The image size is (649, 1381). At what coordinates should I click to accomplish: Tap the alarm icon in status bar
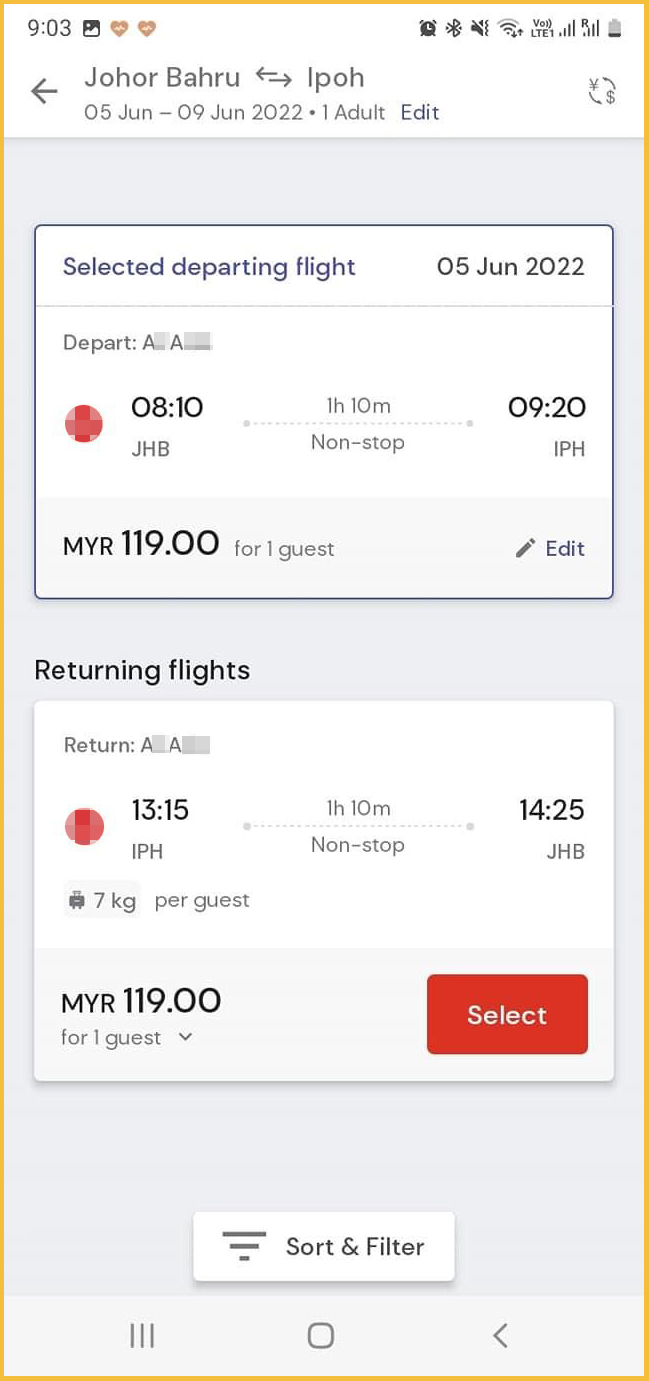click(428, 29)
